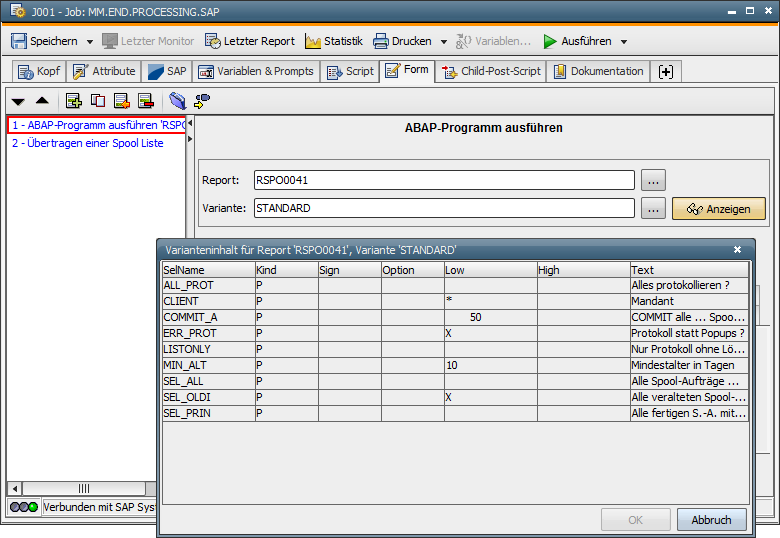This screenshot has height=538, width=780.
Task: Click the Speichern save icon
Action: click(x=19, y=41)
